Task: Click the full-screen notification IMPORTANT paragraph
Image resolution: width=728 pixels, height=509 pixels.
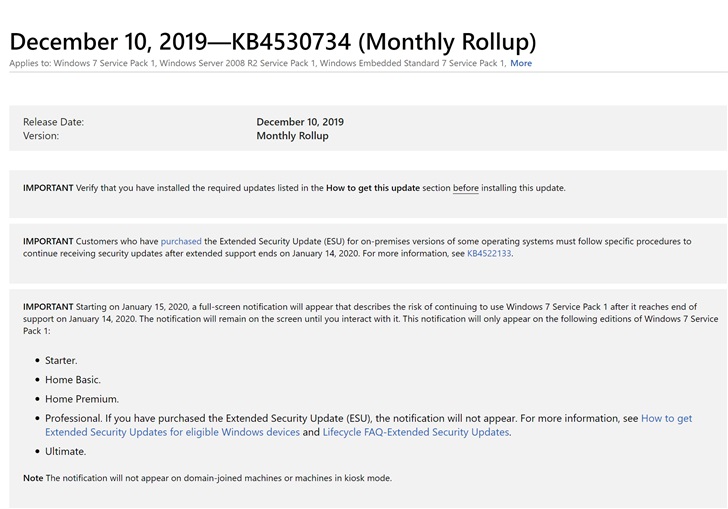Action: click(370, 319)
